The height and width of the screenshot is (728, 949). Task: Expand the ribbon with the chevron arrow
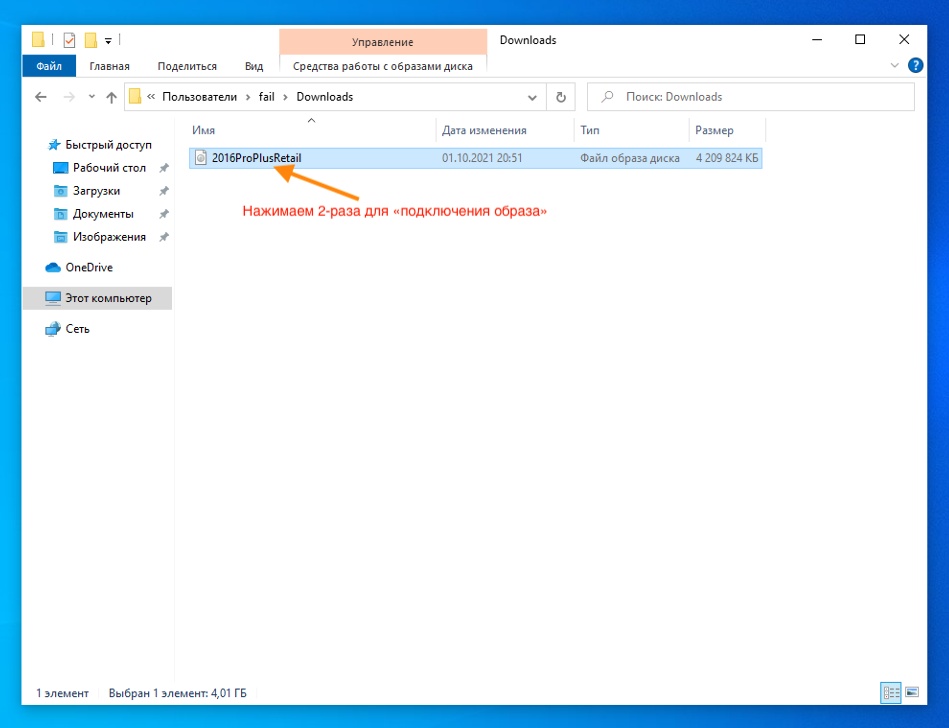click(x=895, y=65)
